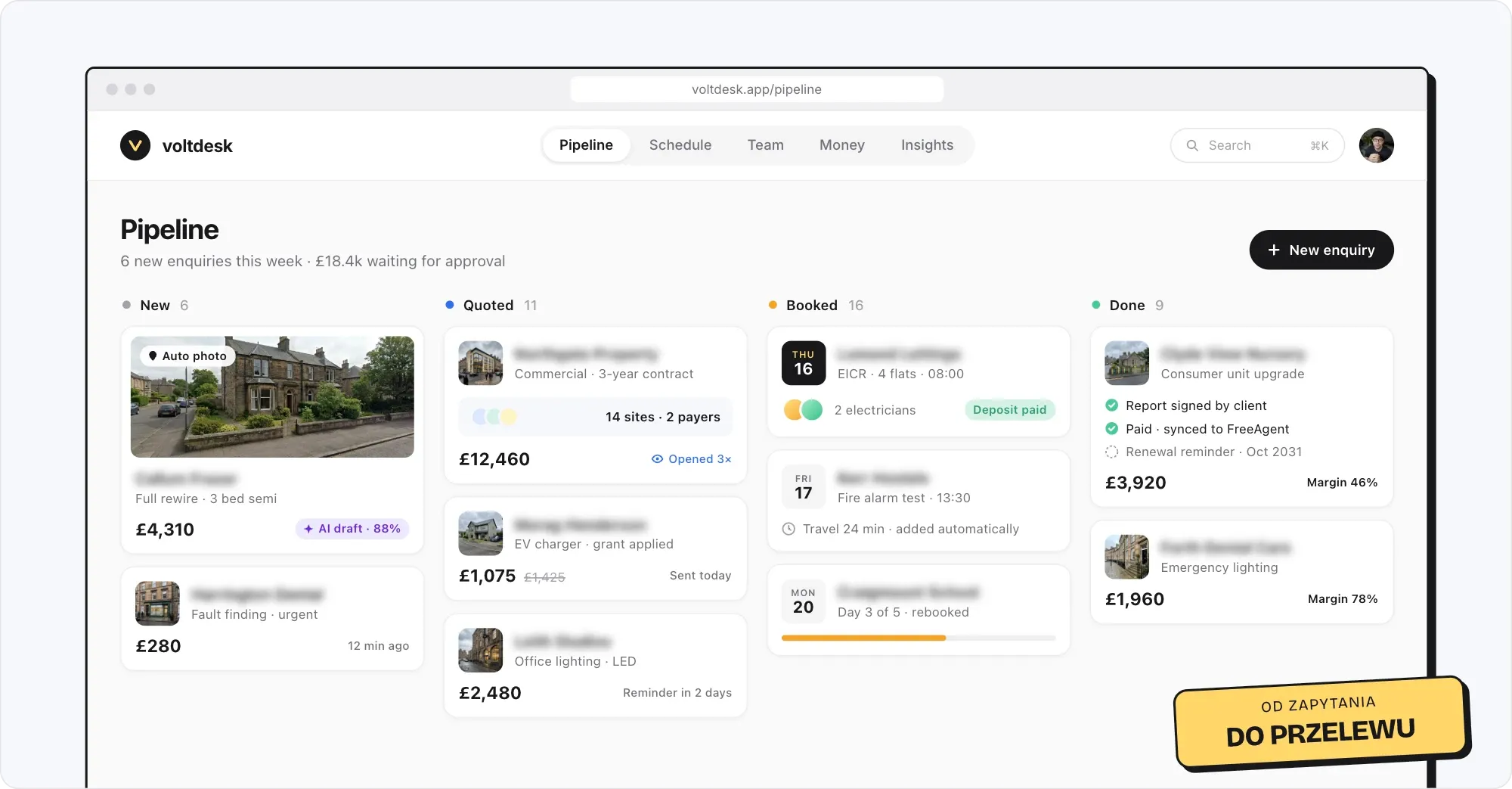Image resolution: width=1512 pixels, height=789 pixels.
Task: Click the thumbnail on Fault finding urgent card
Action: point(157,603)
